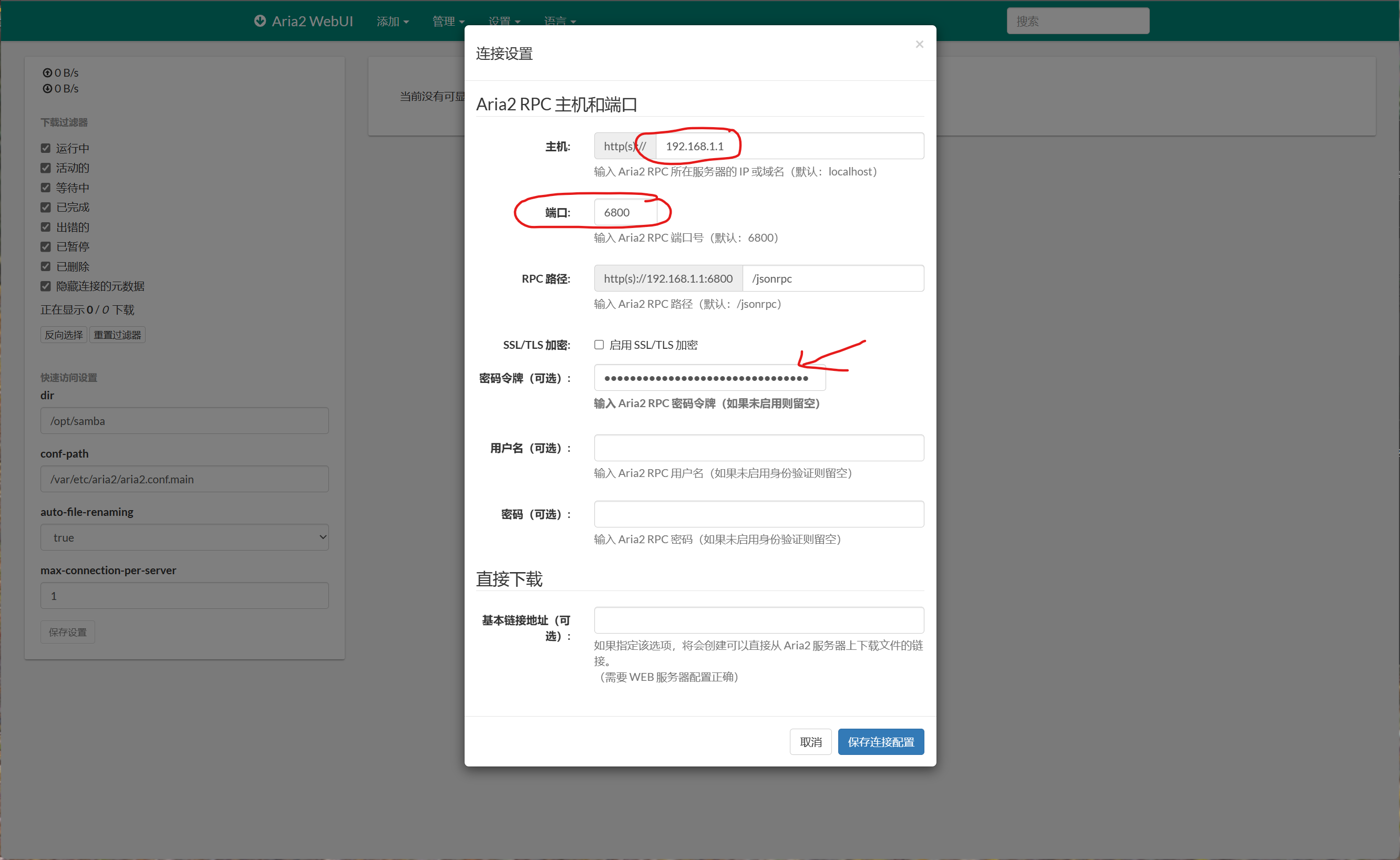The height and width of the screenshot is (860, 1400).
Task: Open the 管理 dropdown menu
Action: tap(448, 21)
